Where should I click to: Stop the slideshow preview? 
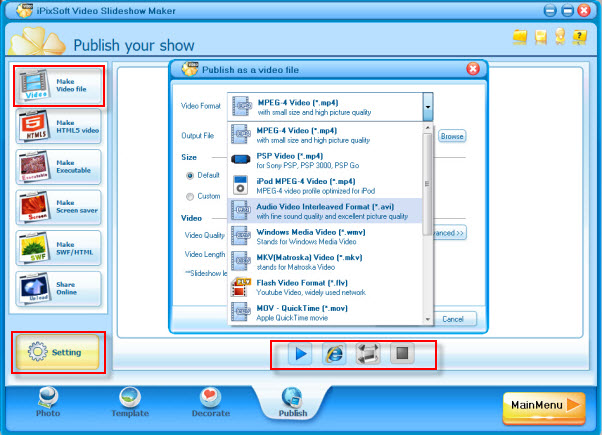coord(401,354)
